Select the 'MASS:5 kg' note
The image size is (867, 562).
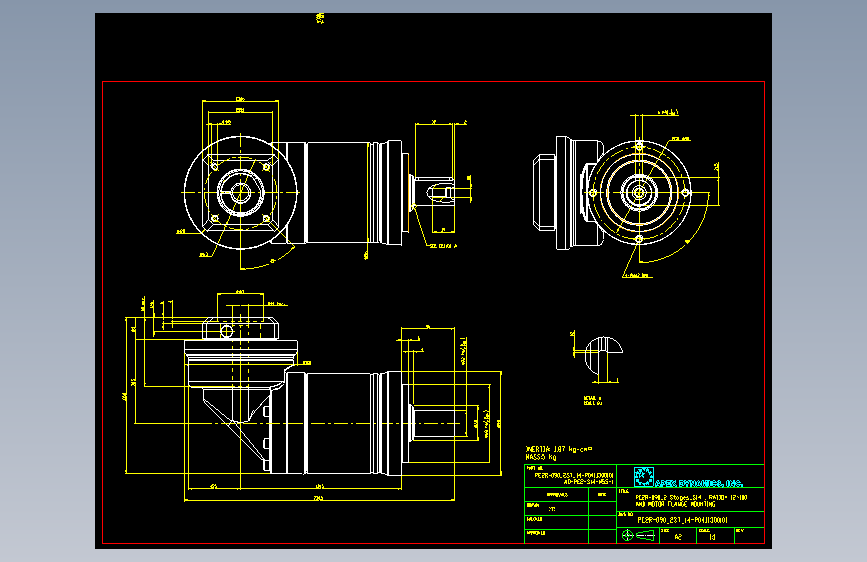541,457
